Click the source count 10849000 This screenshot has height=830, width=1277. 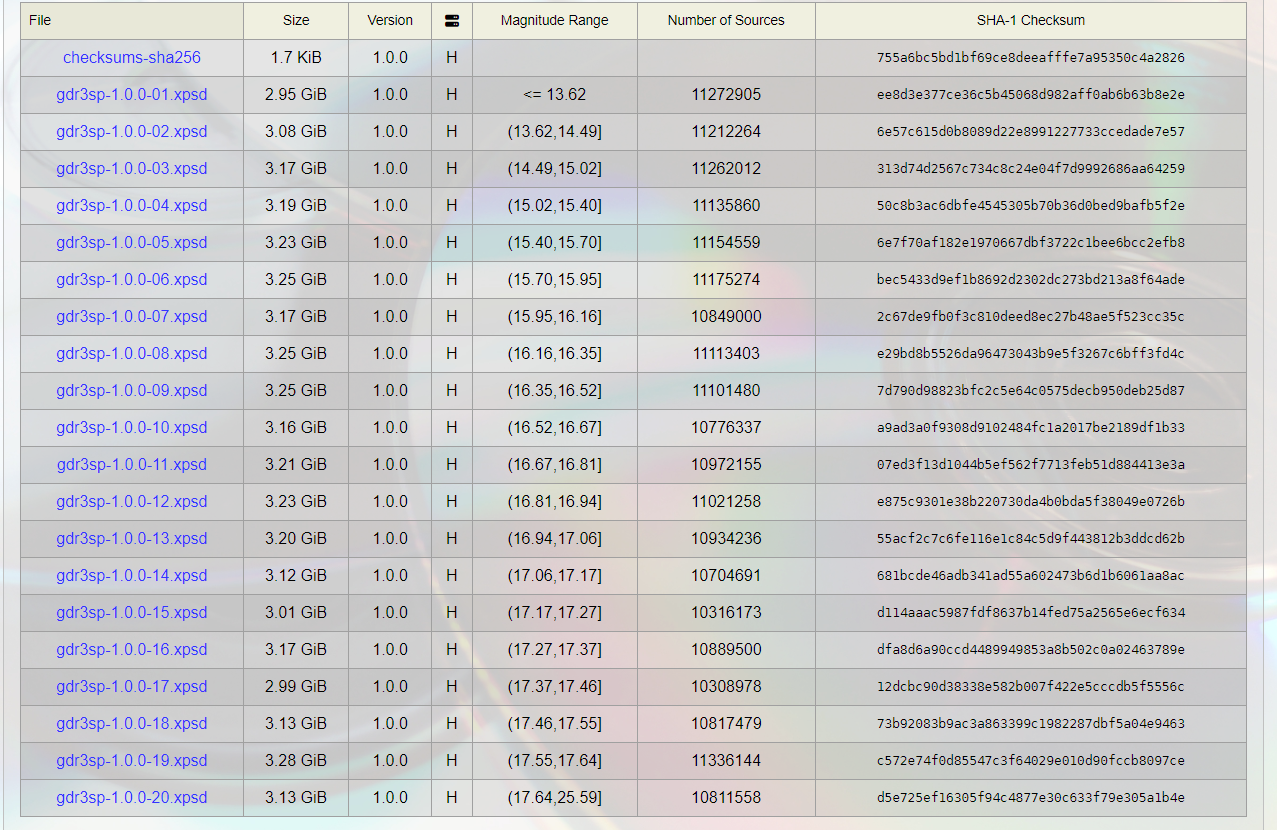pyautogui.click(x=726, y=316)
